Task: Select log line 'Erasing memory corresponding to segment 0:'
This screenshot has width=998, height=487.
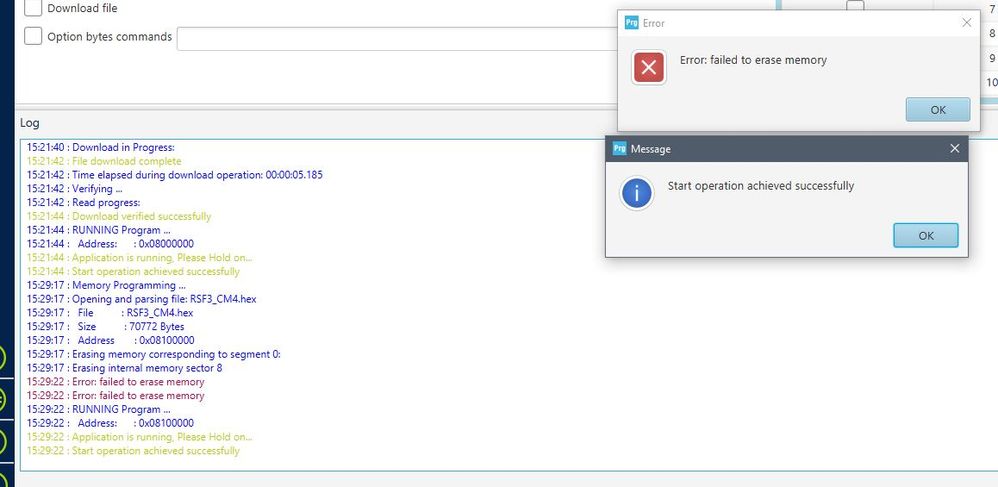Action: point(153,354)
